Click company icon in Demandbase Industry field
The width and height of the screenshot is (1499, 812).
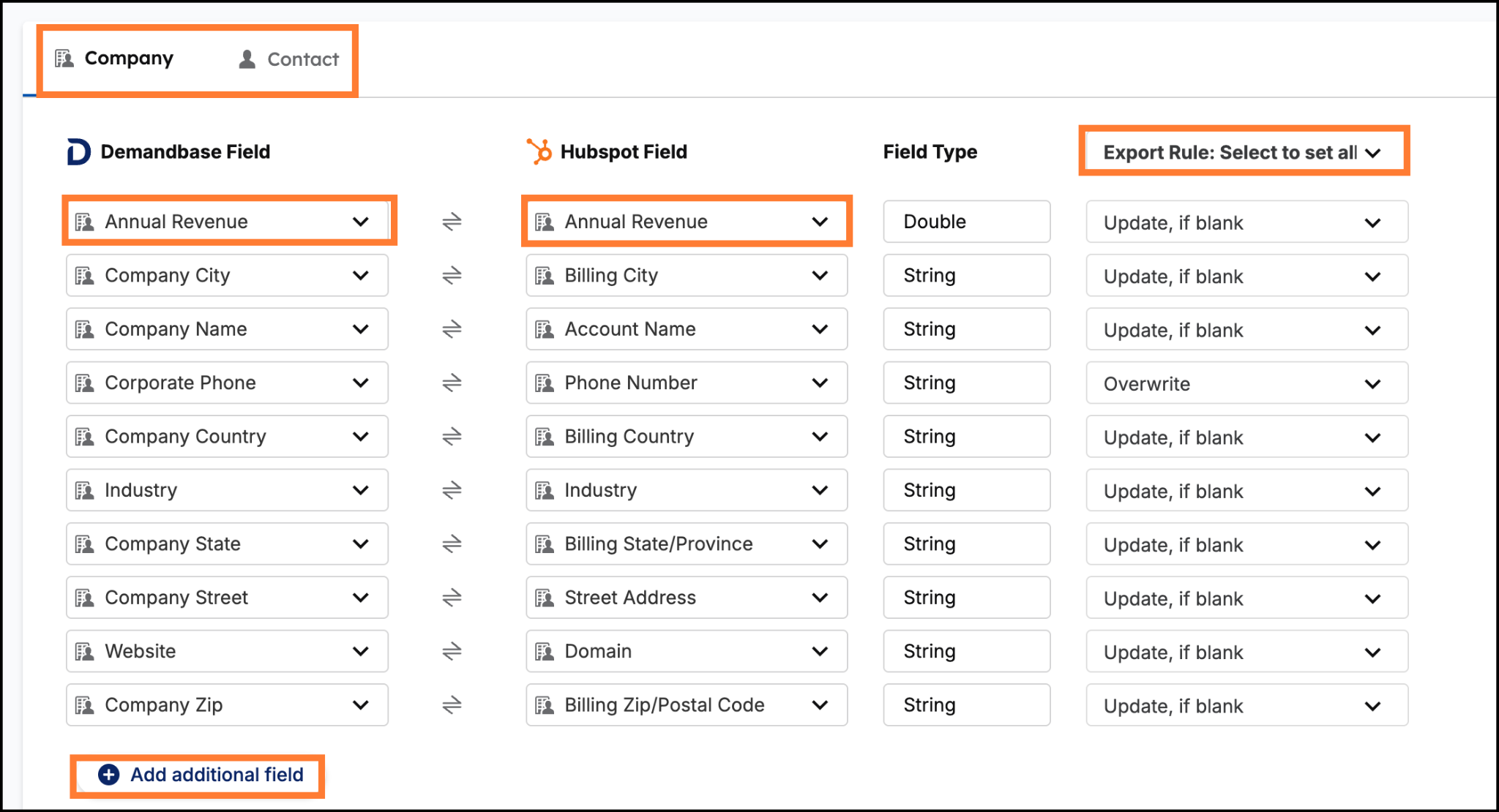pos(85,490)
